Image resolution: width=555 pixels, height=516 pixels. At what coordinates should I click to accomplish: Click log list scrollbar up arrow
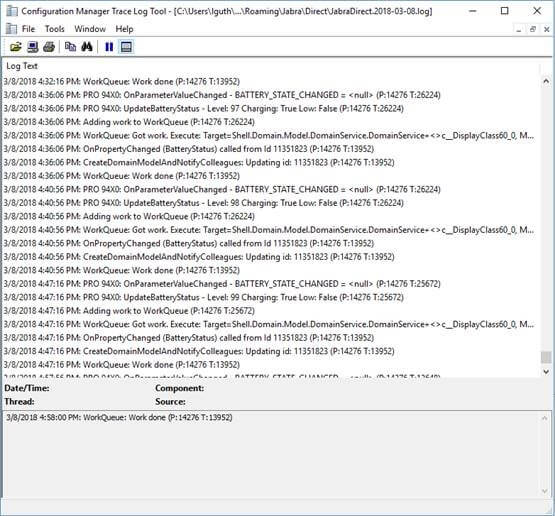(x=546, y=81)
